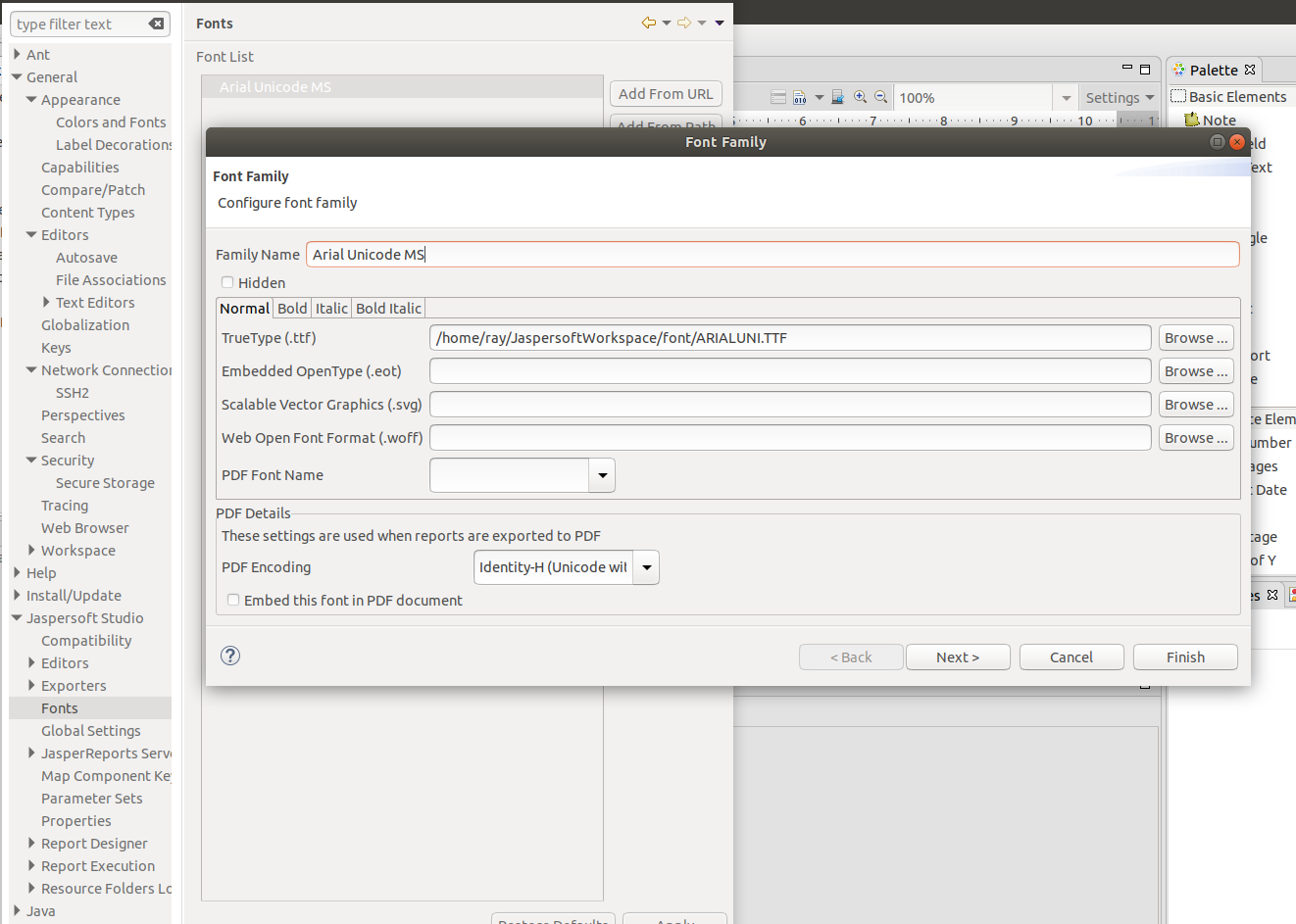This screenshot has height=924, width=1296.
Task: Click Add From URL button
Action: click(666, 93)
